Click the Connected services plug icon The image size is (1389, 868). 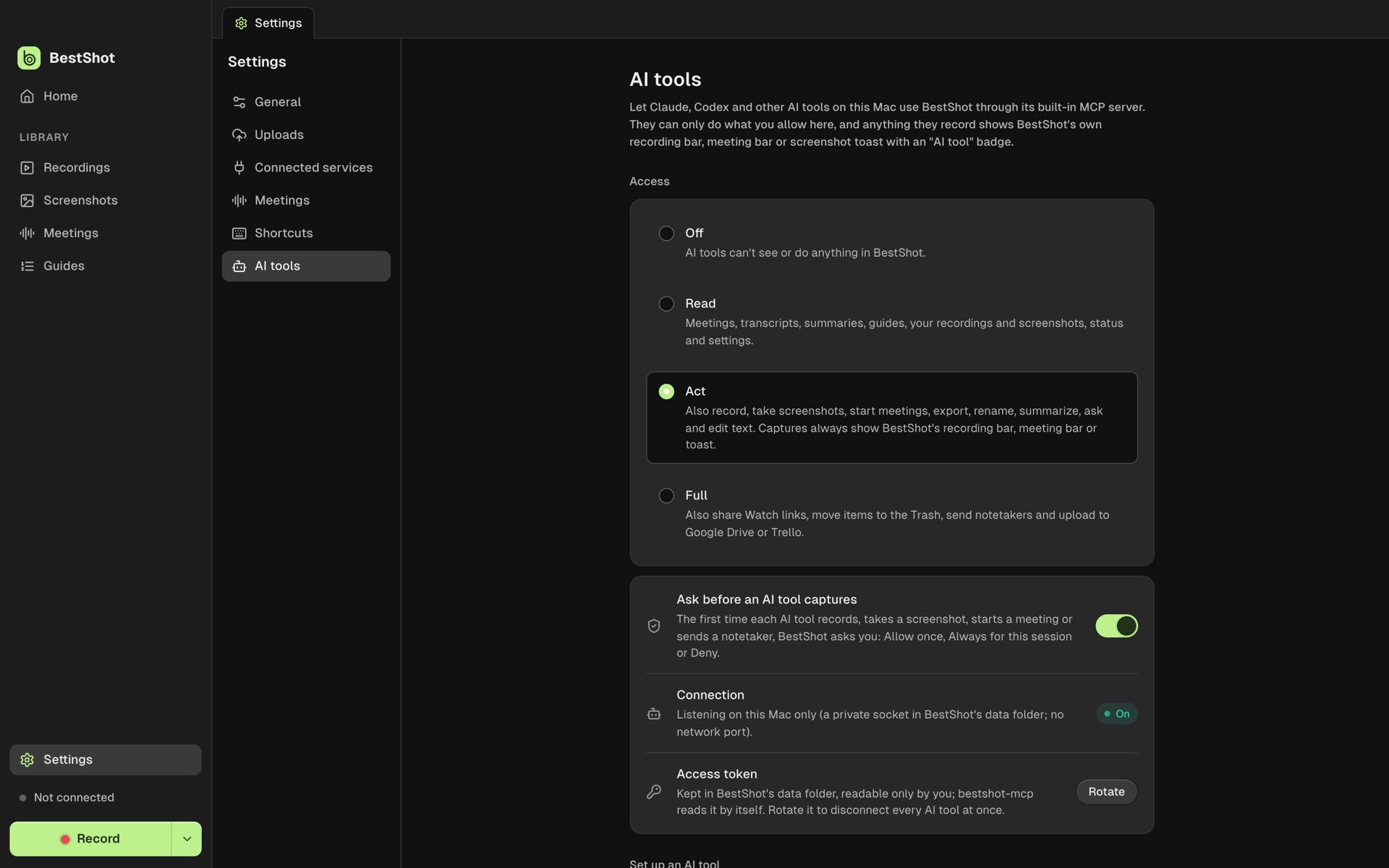click(x=239, y=168)
